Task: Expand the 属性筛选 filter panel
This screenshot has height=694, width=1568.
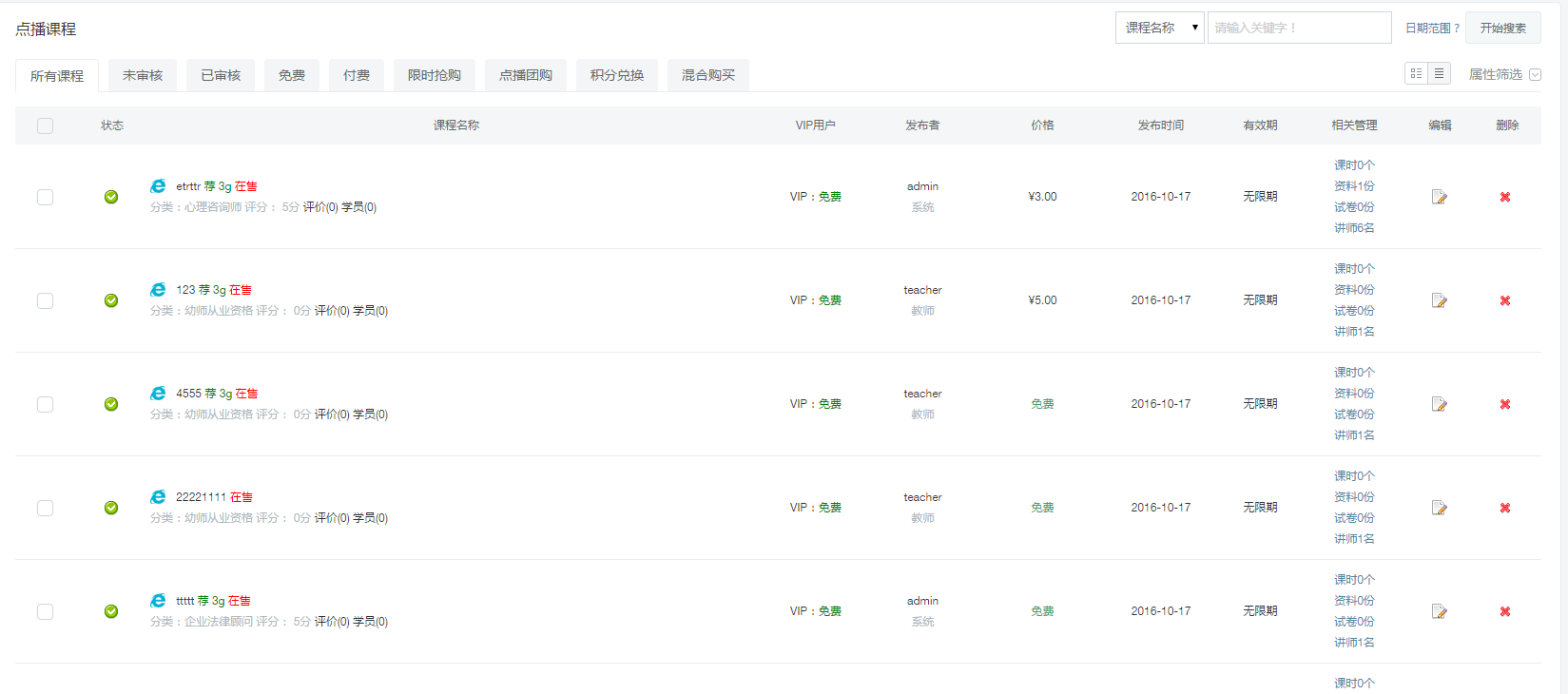Action: pos(1503,74)
